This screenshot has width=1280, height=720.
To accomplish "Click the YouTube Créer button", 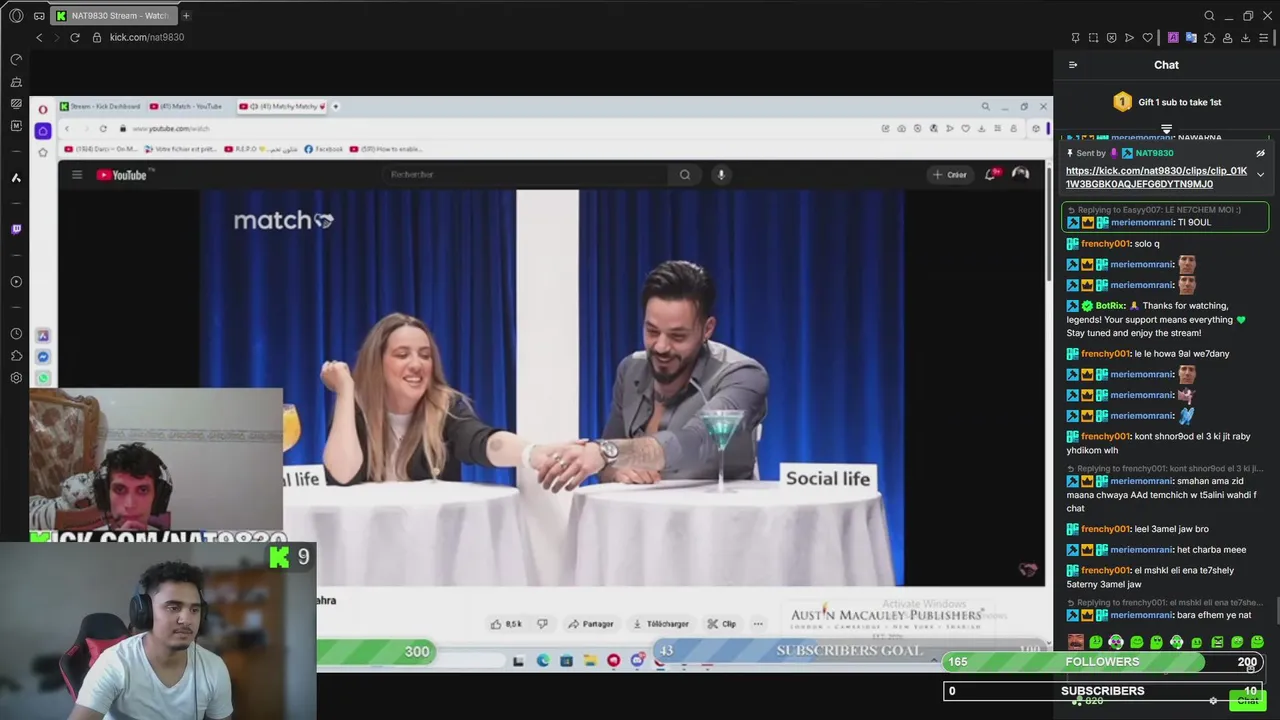I will click(950, 175).
